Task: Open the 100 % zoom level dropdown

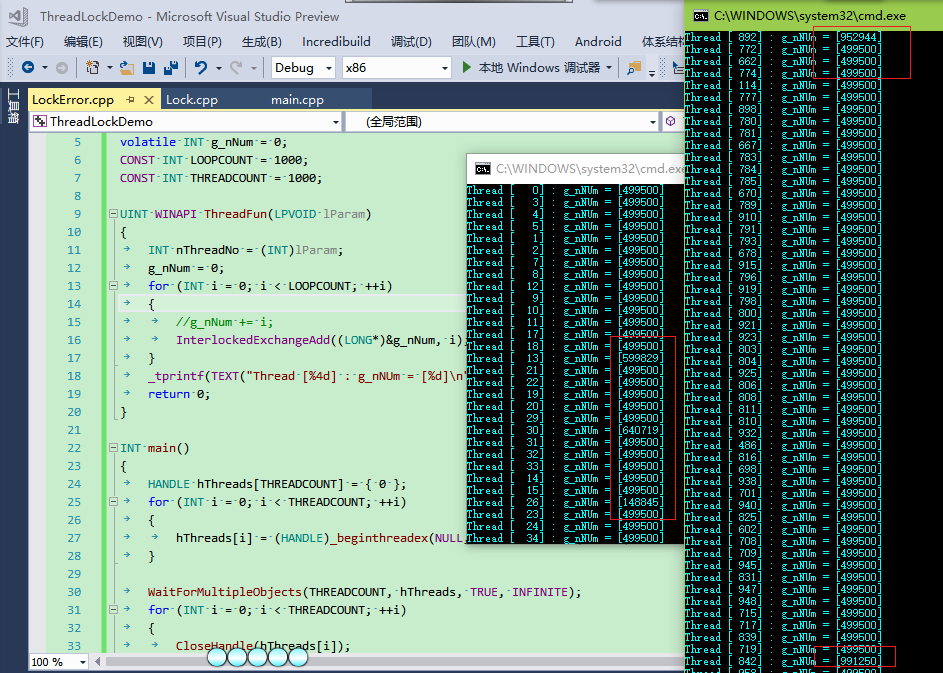Action: tap(82, 662)
